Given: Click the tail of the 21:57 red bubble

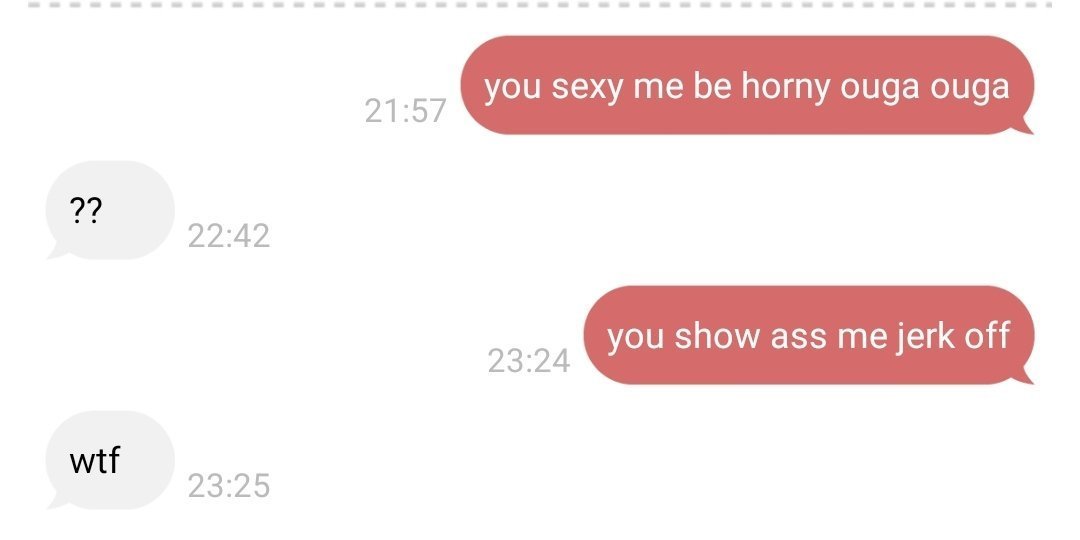Looking at the screenshot, I should [1023, 126].
